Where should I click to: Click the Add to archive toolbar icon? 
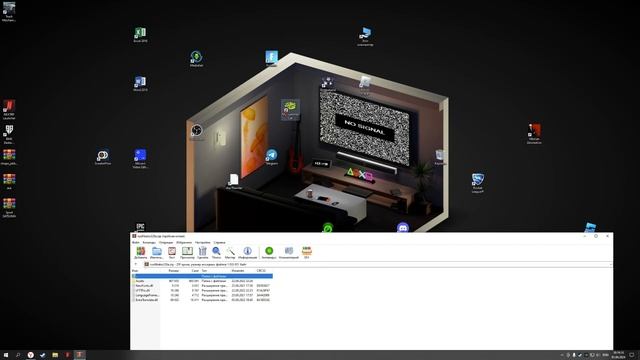click(140, 253)
